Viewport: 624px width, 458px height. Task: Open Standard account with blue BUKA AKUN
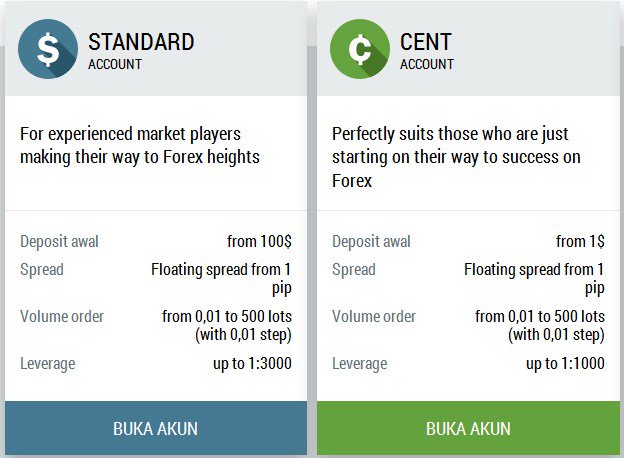click(x=156, y=428)
